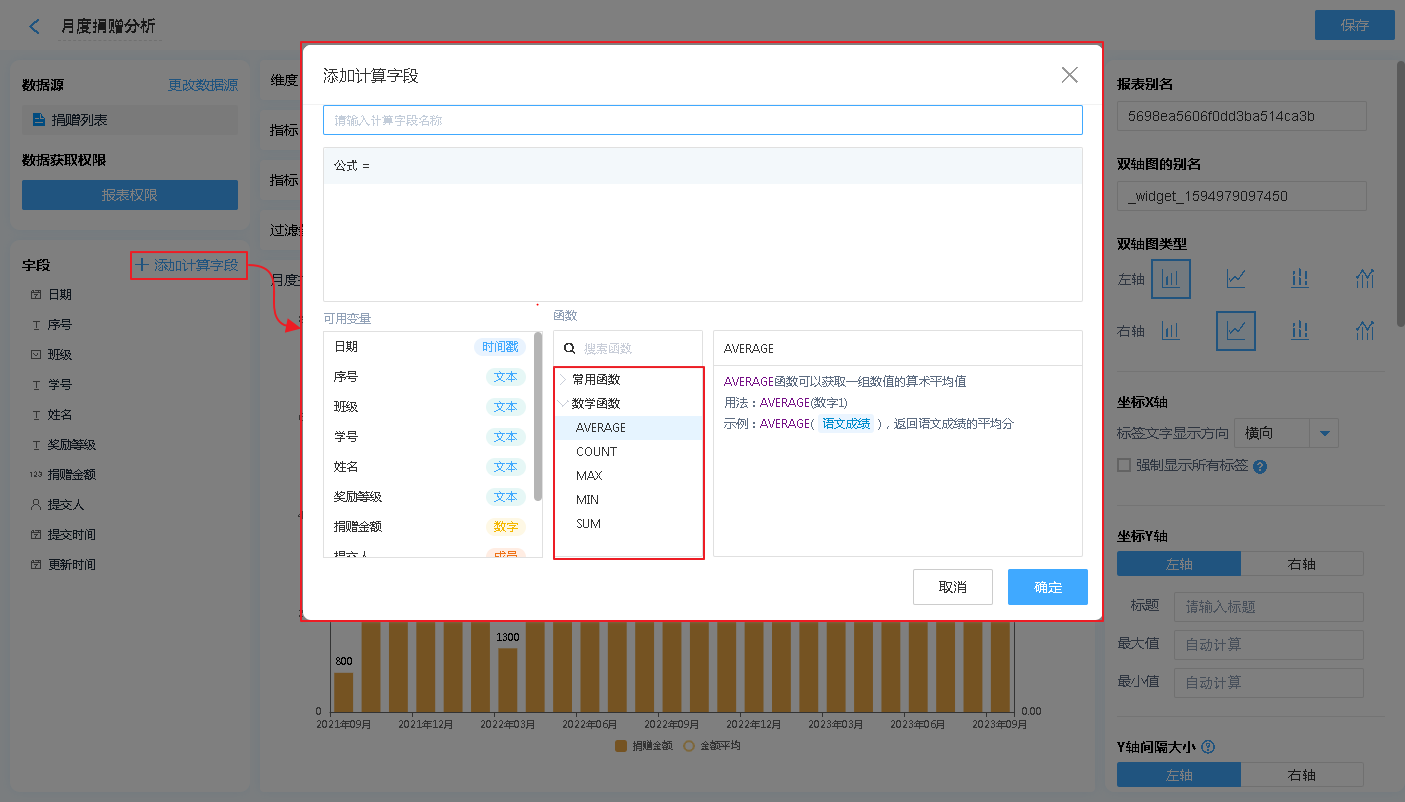Switch to 右轴 tab under 坐标Y轴
Viewport: 1405px width, 802px height.
[x=1301, y=564]
